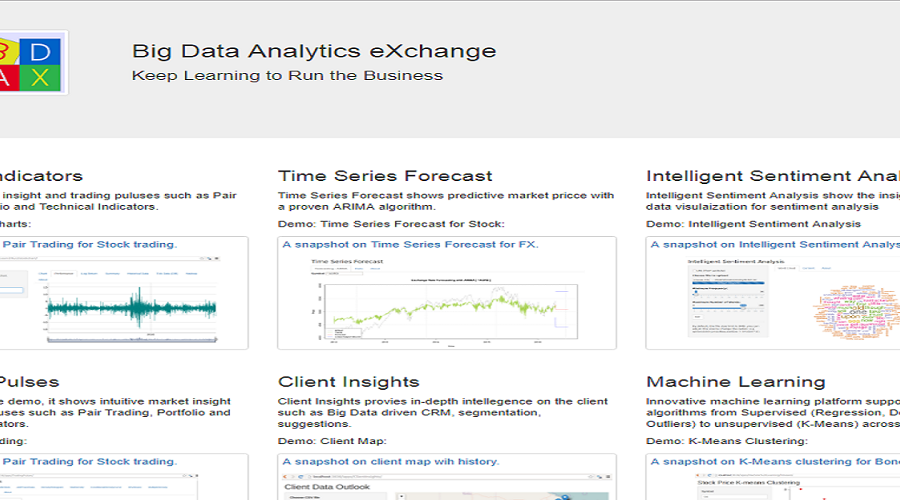900x500 pixels.
Task: Open the lower Pair Trading for Stock trading link
Action: pyautogui.click(x=88, y=462)
